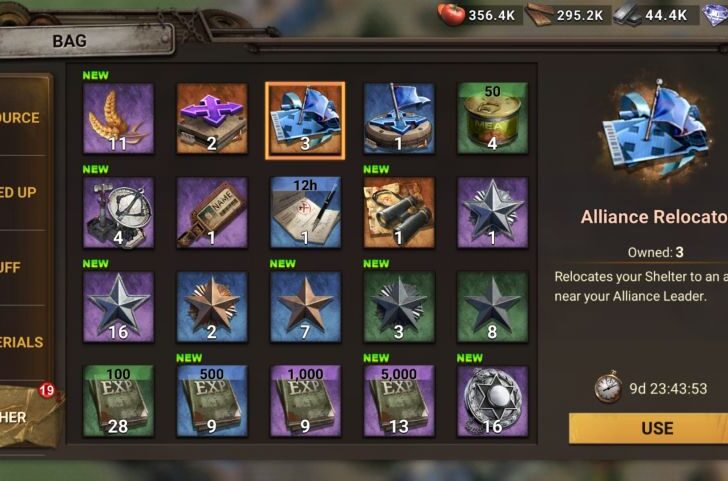Select the bronze star with count 7
The width and height of the screenshot is (728, 481).
coord(306,307)
